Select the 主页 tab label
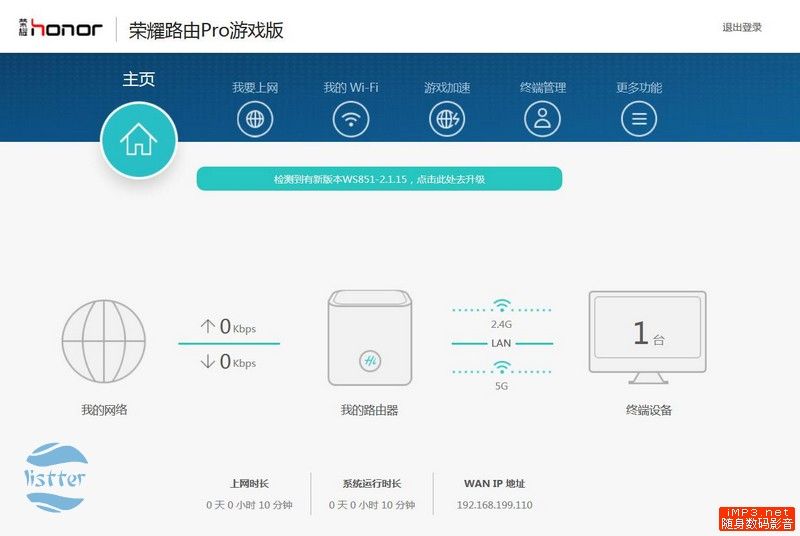The image size is (800, 536). click(138, 79)
